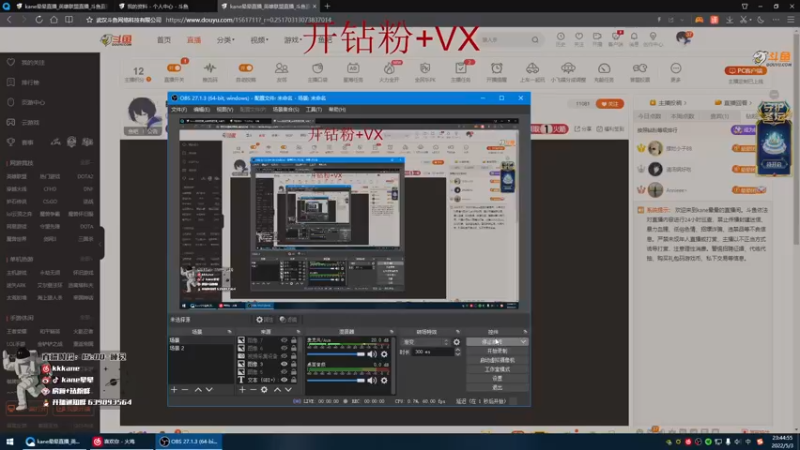Toggle visibility of 文本 (GDI+) source
800x450 pixels.
[x=284, y=380]
